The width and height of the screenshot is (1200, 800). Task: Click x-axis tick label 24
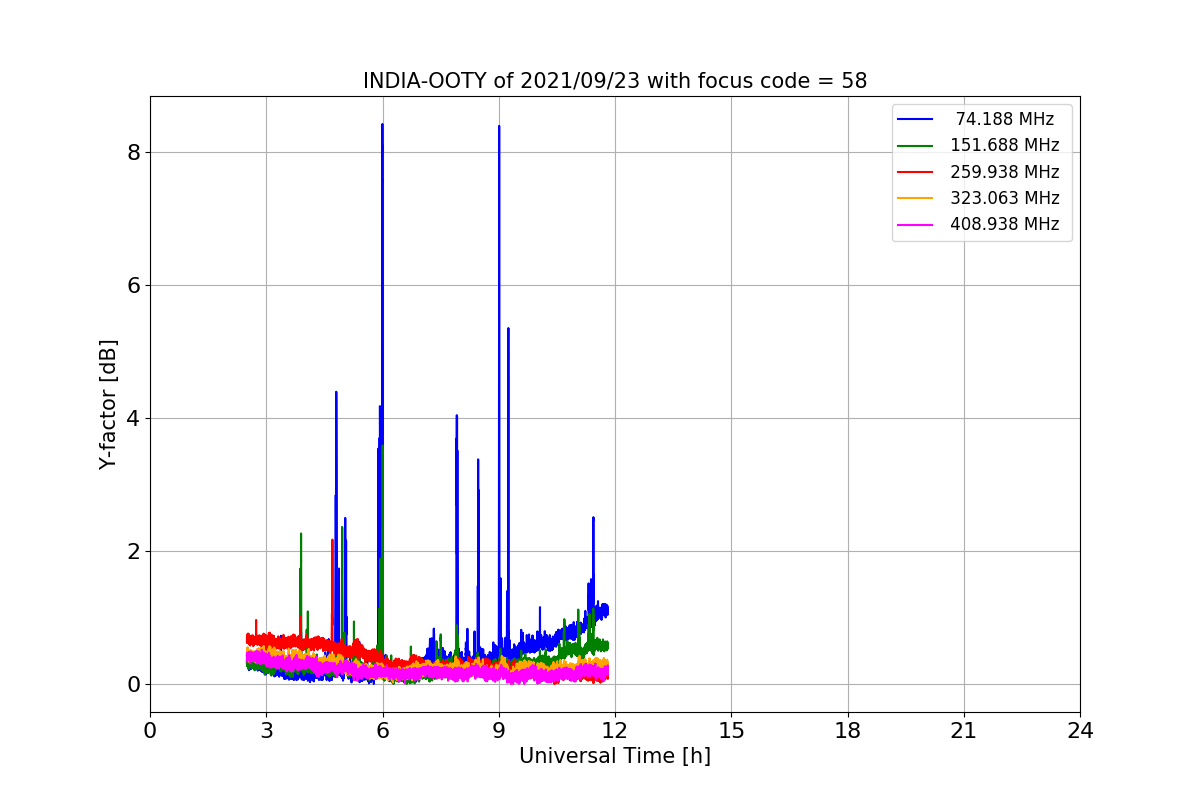click(x=1080, y=731)
